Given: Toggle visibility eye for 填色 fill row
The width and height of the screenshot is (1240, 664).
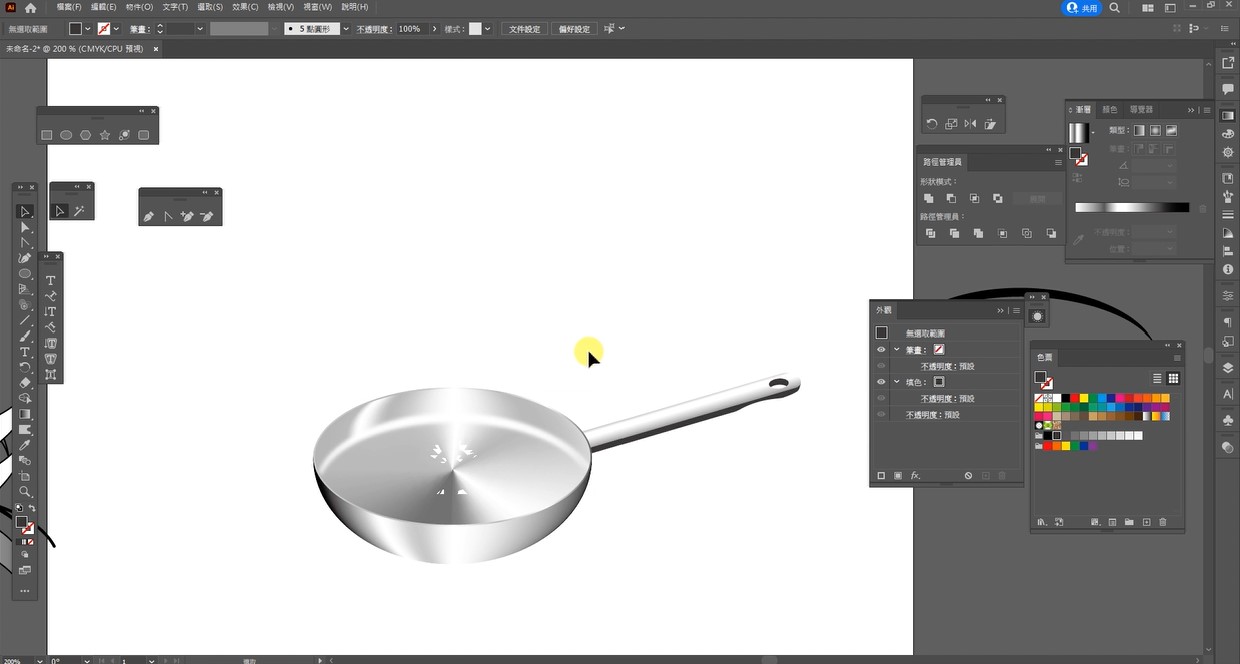Looking at the screenshot, I should (x=881, y=382).
